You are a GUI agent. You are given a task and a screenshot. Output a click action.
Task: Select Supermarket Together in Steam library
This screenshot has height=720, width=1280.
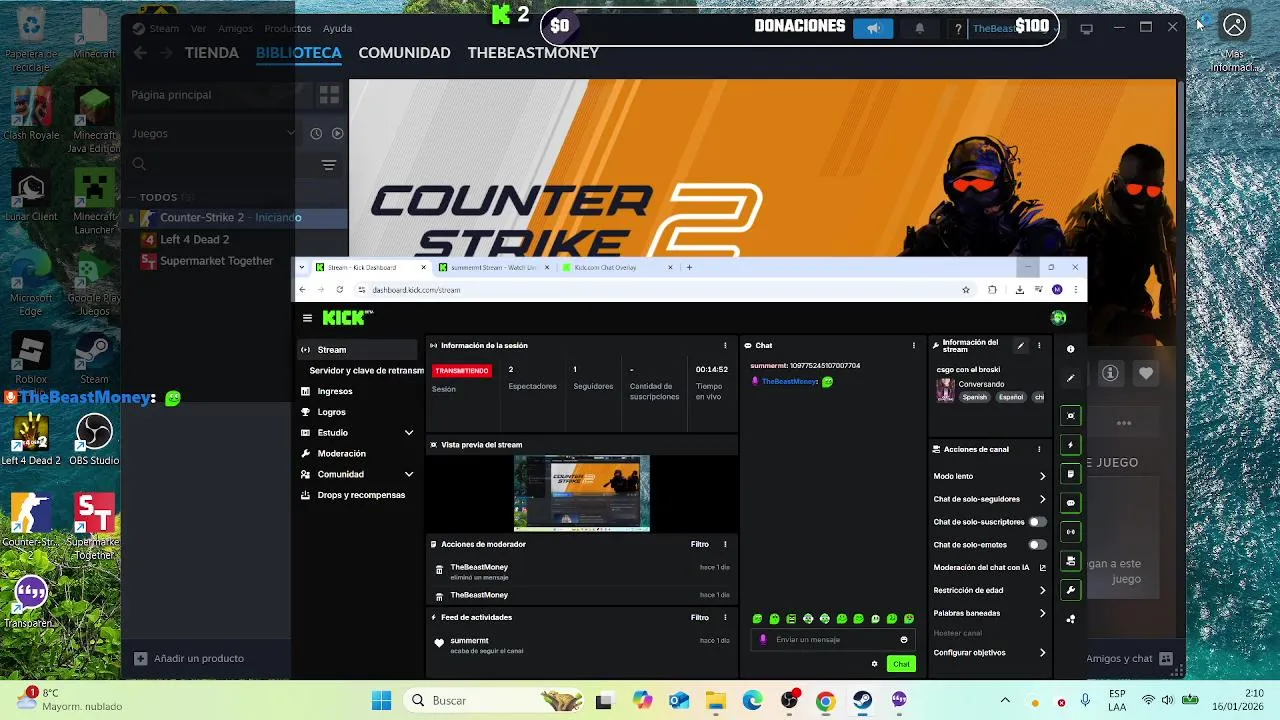pos(217,261)
